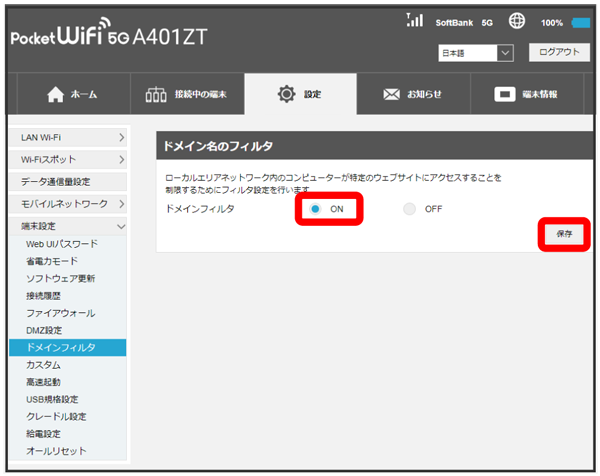Click the ログアウト logout button
600x476 pixels.
click(558, 52)
